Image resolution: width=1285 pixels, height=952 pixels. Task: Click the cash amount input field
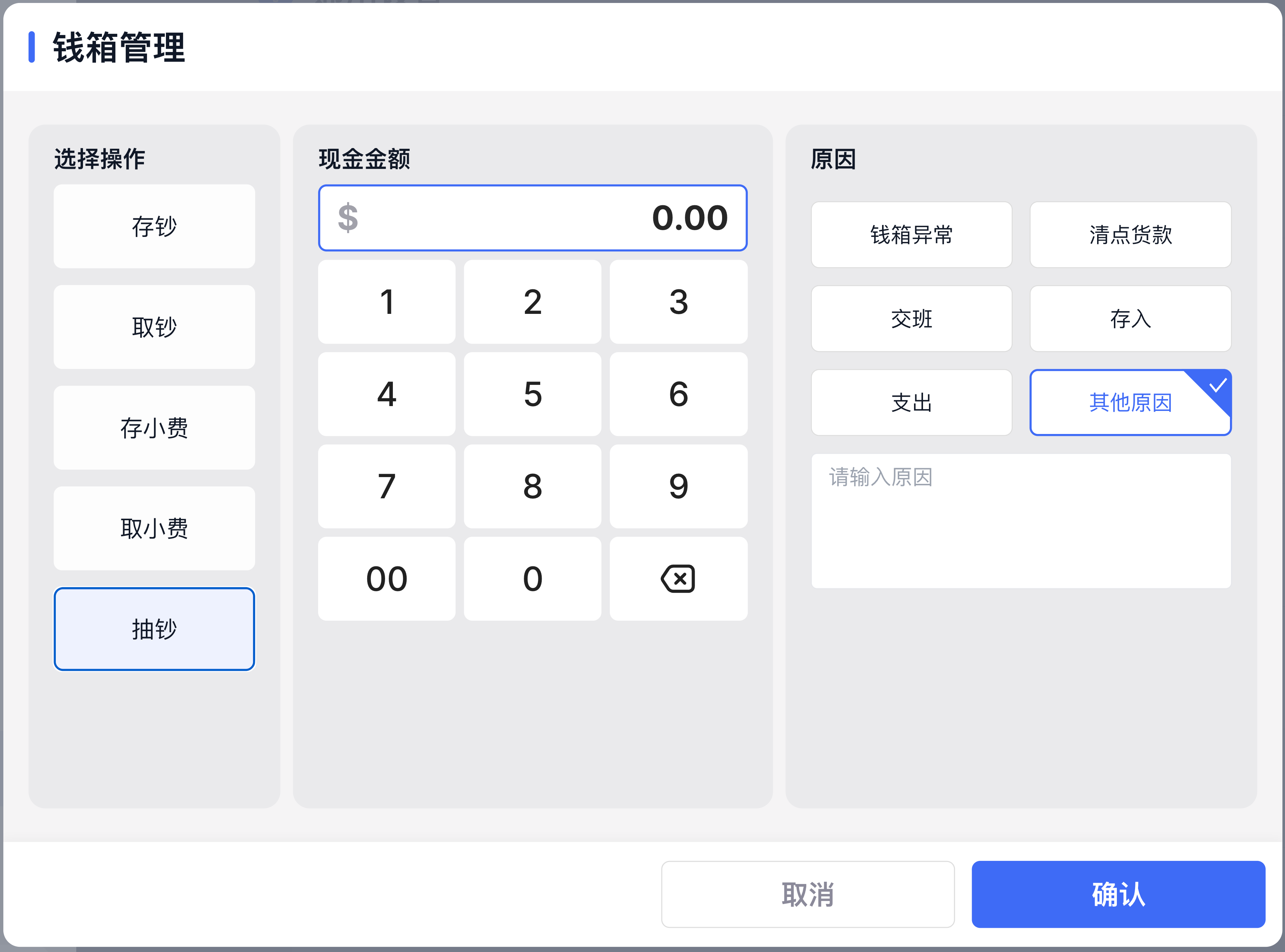tap(532, 218)
